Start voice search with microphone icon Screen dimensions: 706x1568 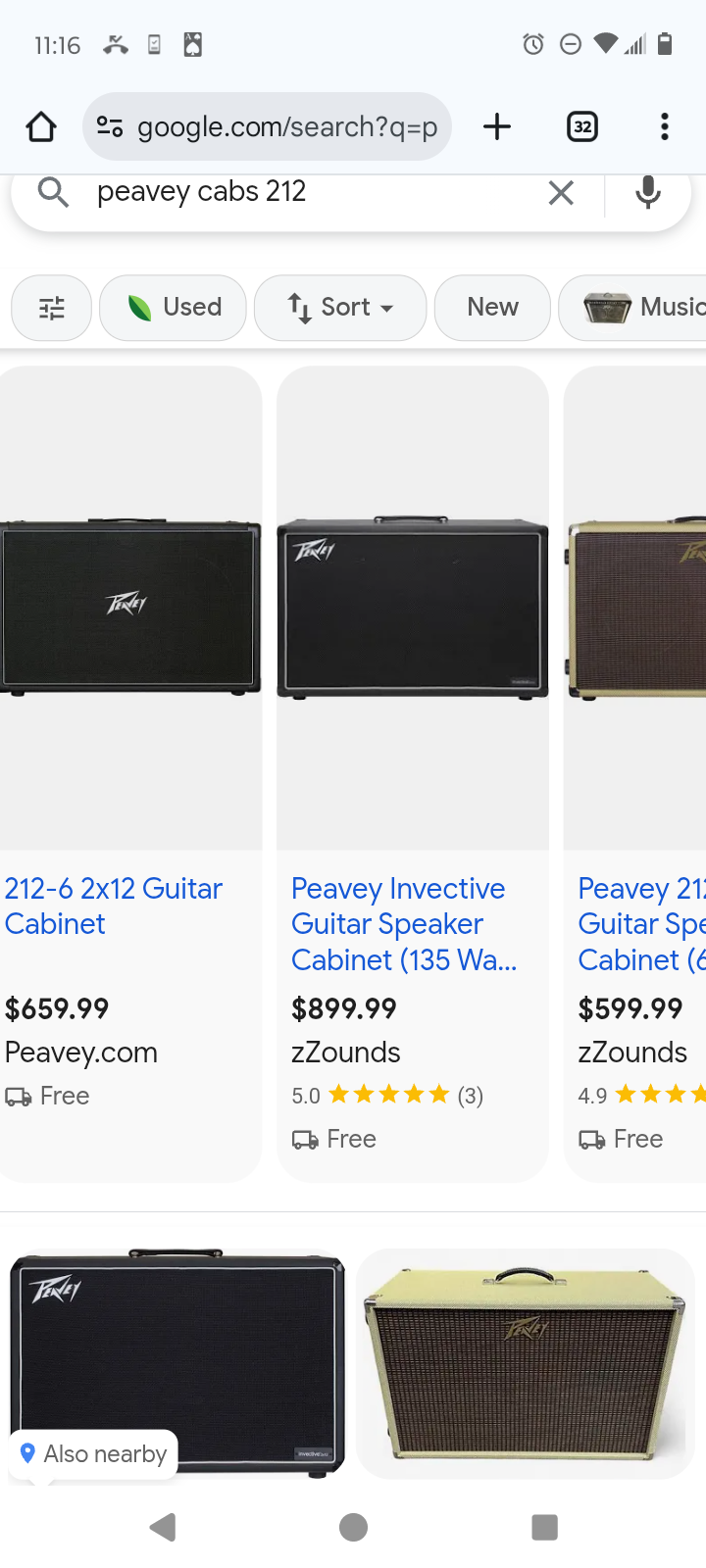[647, 193]
